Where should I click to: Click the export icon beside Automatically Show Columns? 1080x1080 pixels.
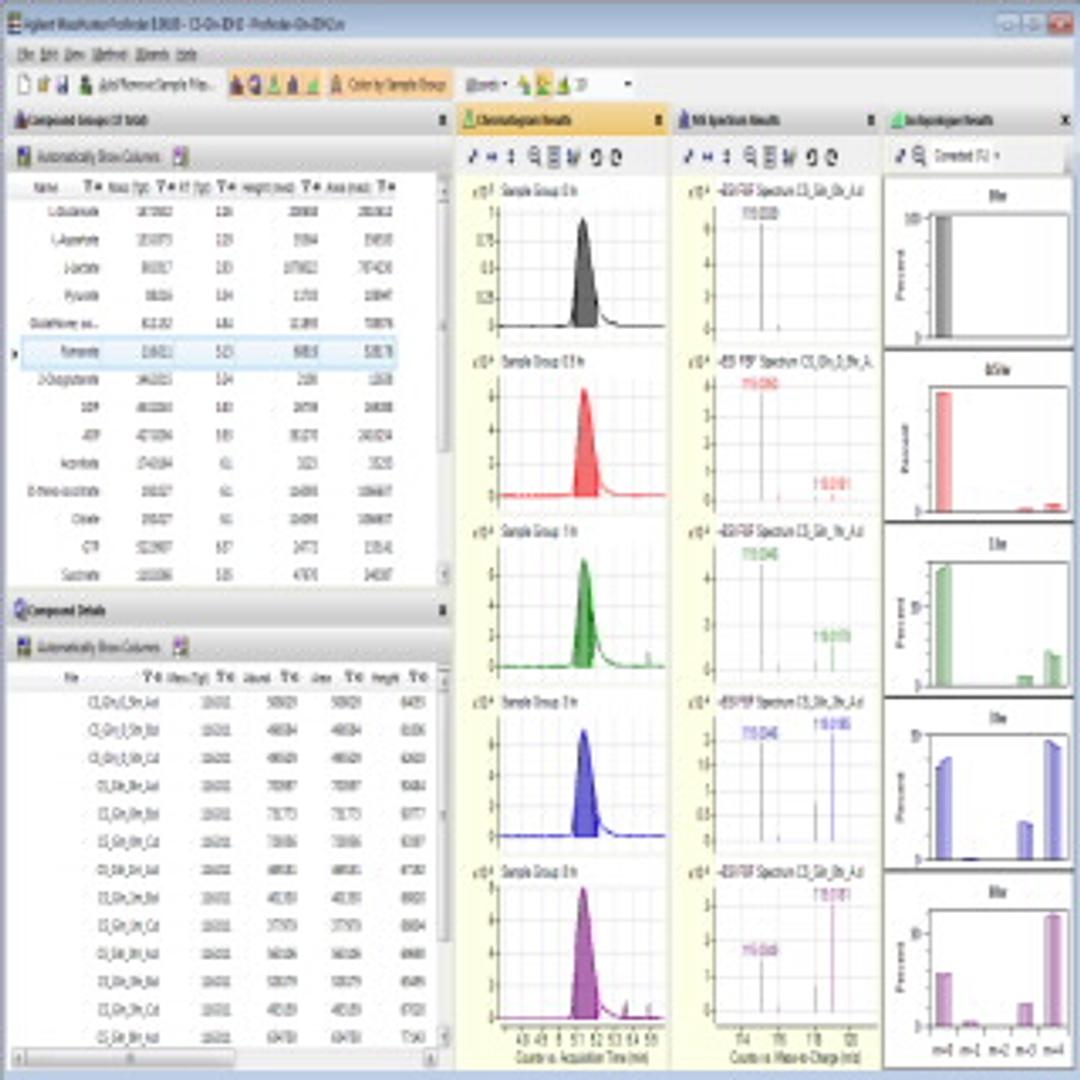(180, 153)
